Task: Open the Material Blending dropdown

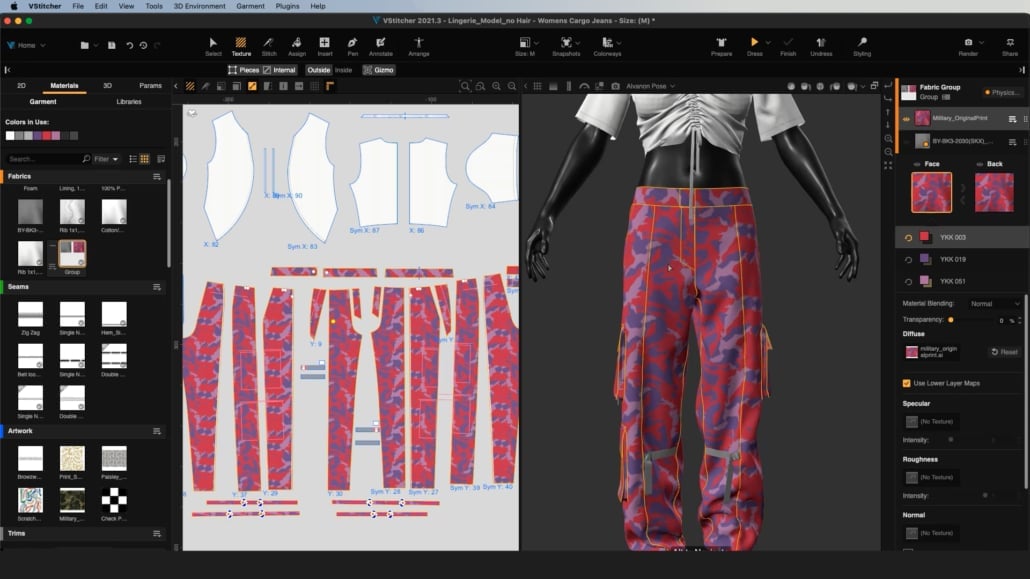Action: tap(994, 304)
